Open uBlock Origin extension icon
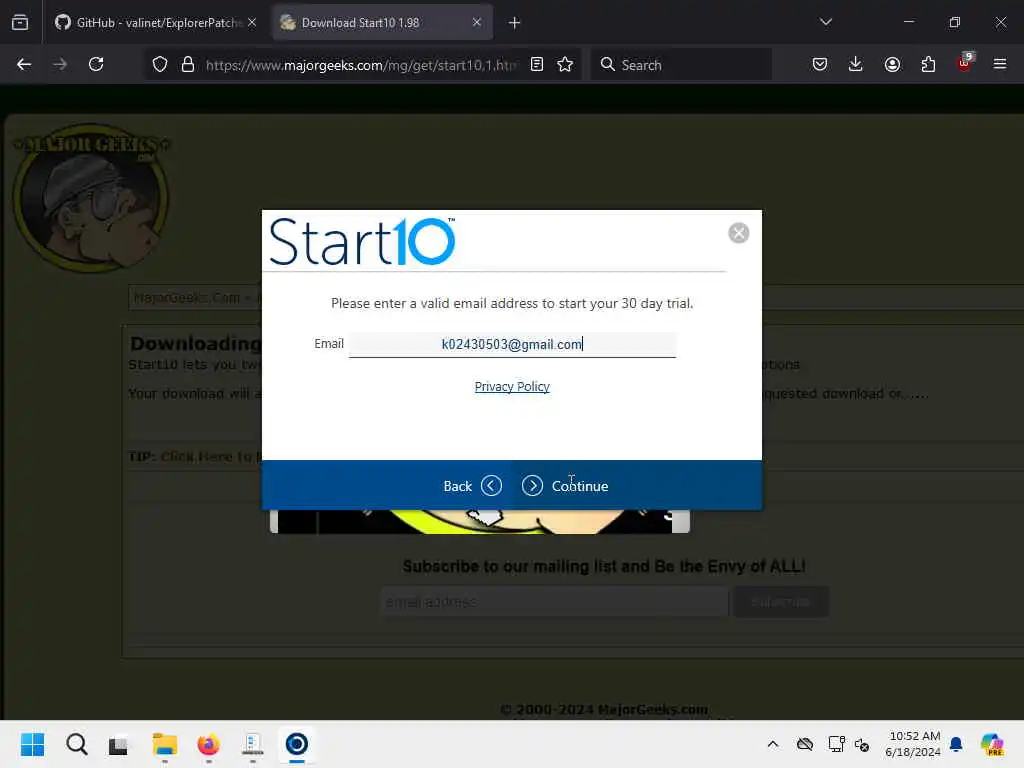The width and height of the screenshot is (1024, 768). tap(965, 63)
